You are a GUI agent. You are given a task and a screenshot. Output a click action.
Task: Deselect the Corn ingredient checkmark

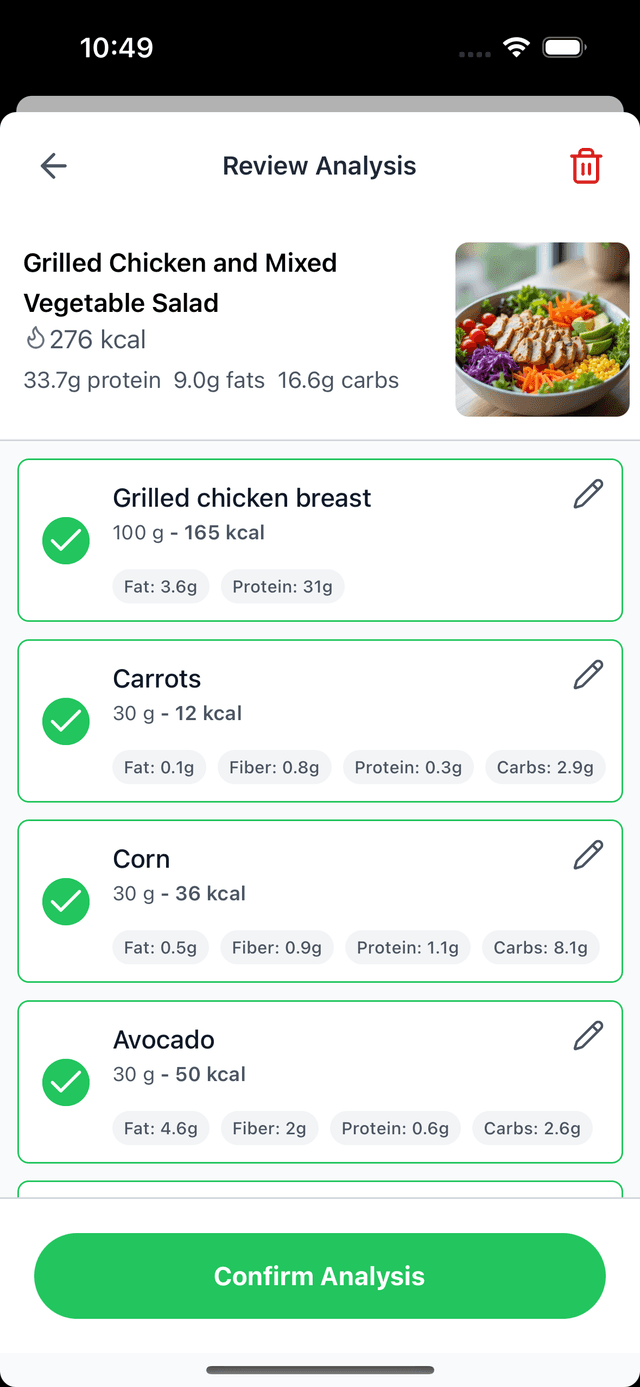point(66,901)
